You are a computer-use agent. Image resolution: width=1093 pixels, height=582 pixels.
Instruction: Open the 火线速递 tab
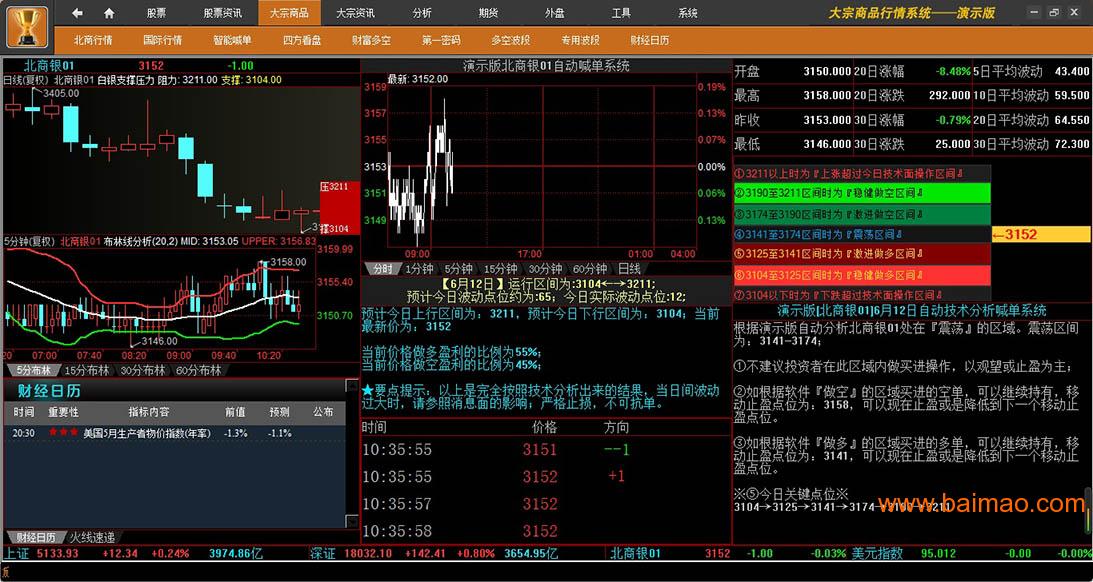91,537
